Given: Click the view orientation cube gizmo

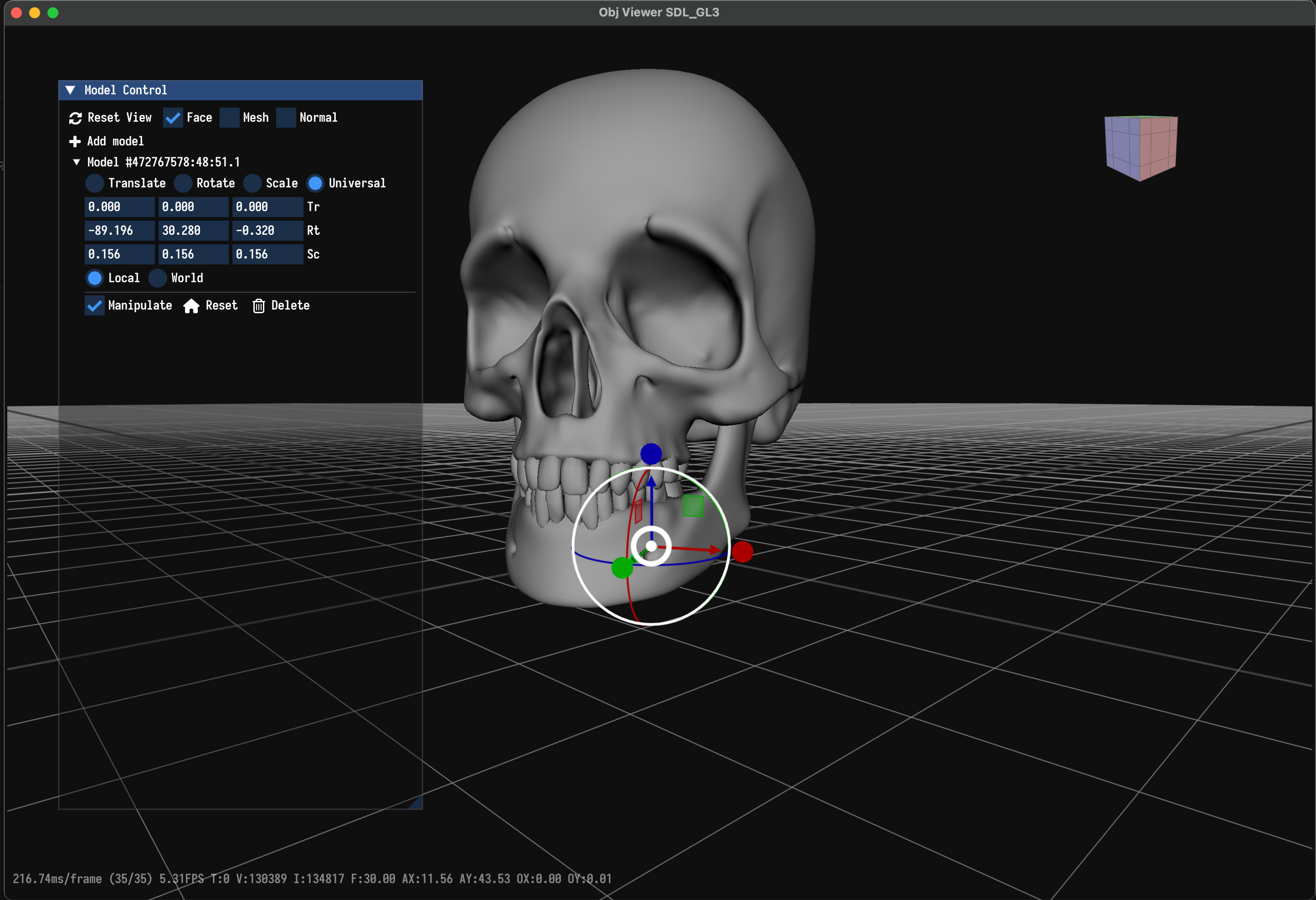Looking at the screenshot, I should coord(1141,148).
